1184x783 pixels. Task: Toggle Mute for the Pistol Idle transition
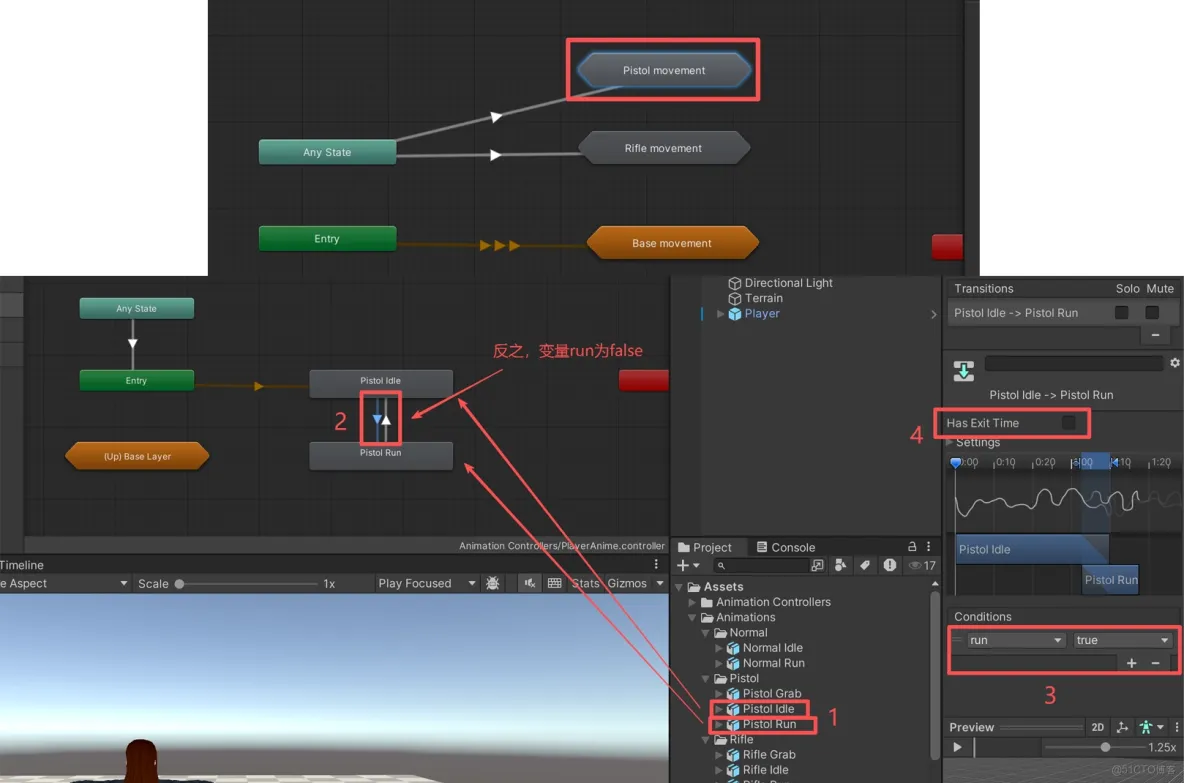point(1152,313)
